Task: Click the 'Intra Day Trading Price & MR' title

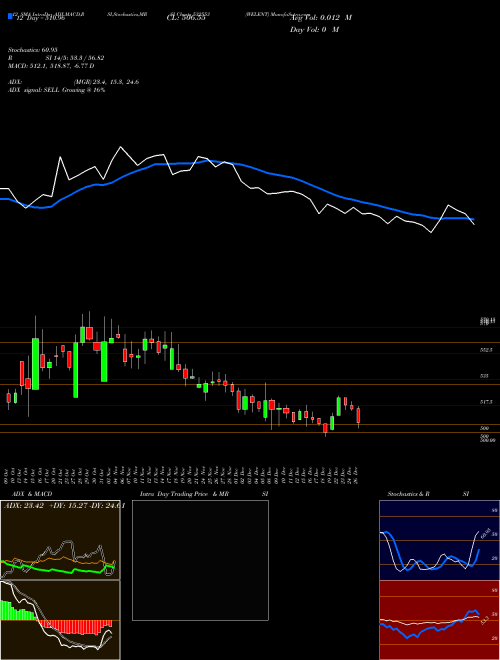Action: tap(184, 494)
